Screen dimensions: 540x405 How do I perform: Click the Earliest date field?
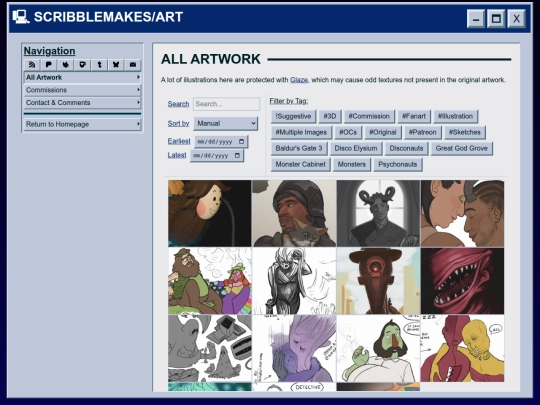point(221,142)
